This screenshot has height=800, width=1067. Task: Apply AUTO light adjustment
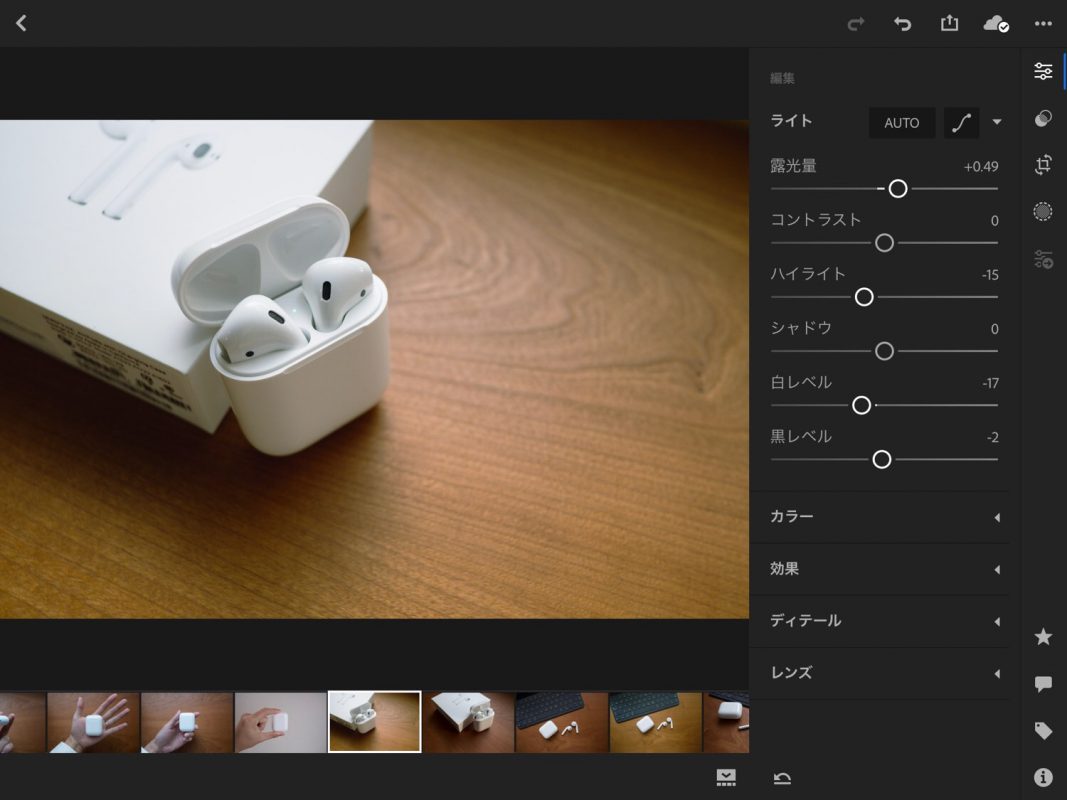[x=902, y=123]
